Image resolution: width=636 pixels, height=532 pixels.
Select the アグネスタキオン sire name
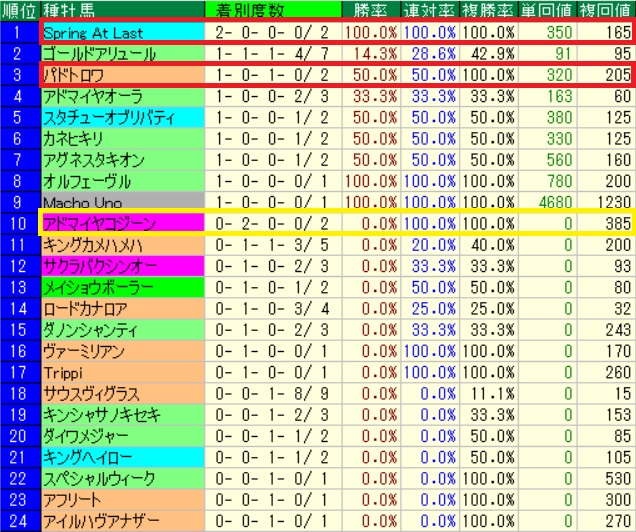(94, 160)
